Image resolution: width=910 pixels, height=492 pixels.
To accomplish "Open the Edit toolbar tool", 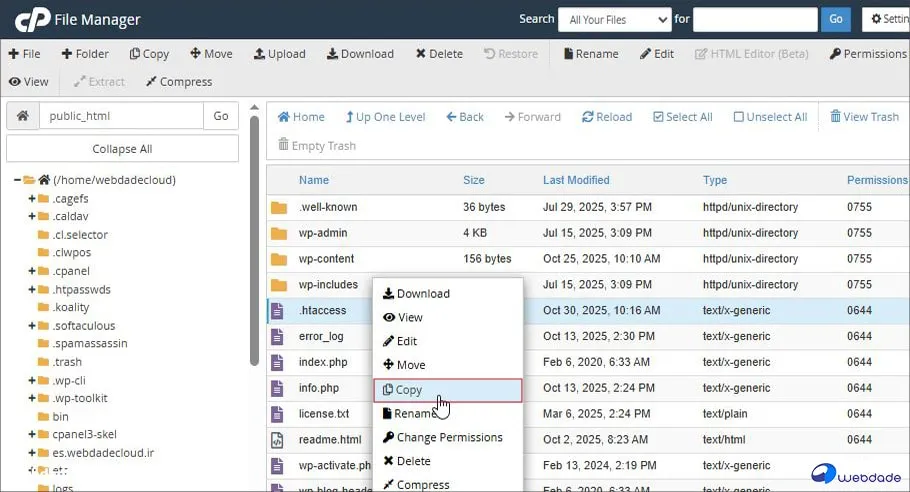I will (656, 54).
